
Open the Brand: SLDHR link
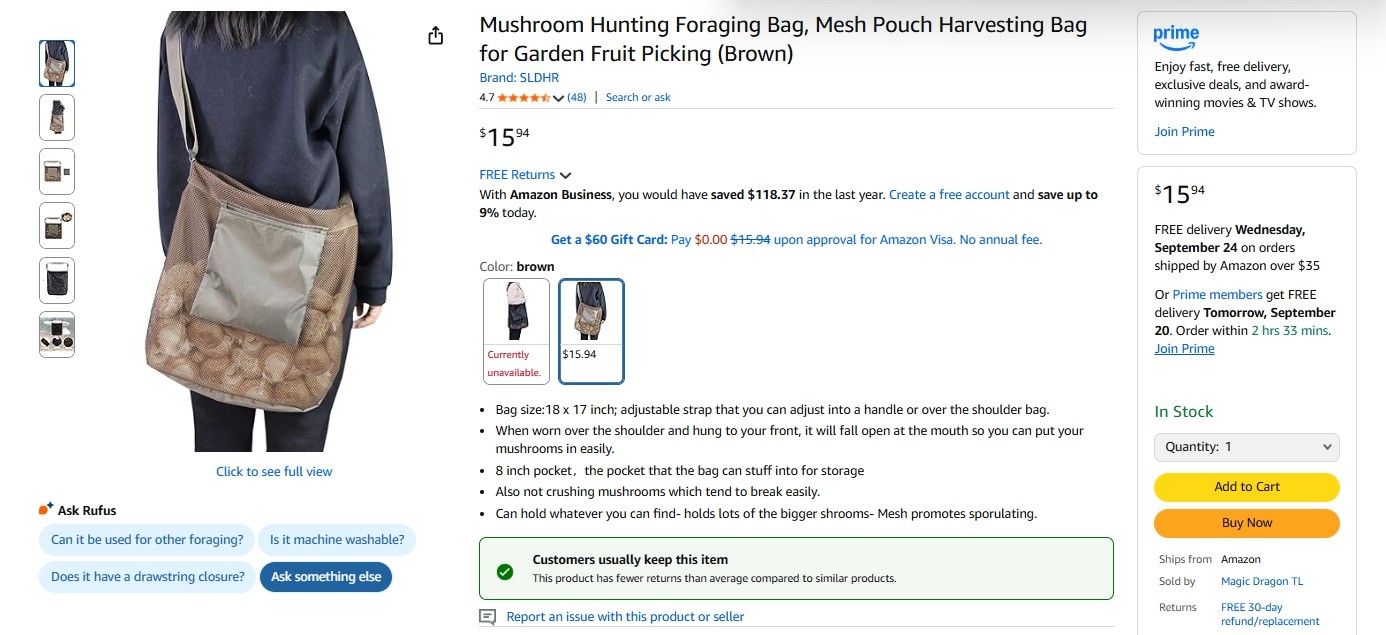[x=519, y=78]
